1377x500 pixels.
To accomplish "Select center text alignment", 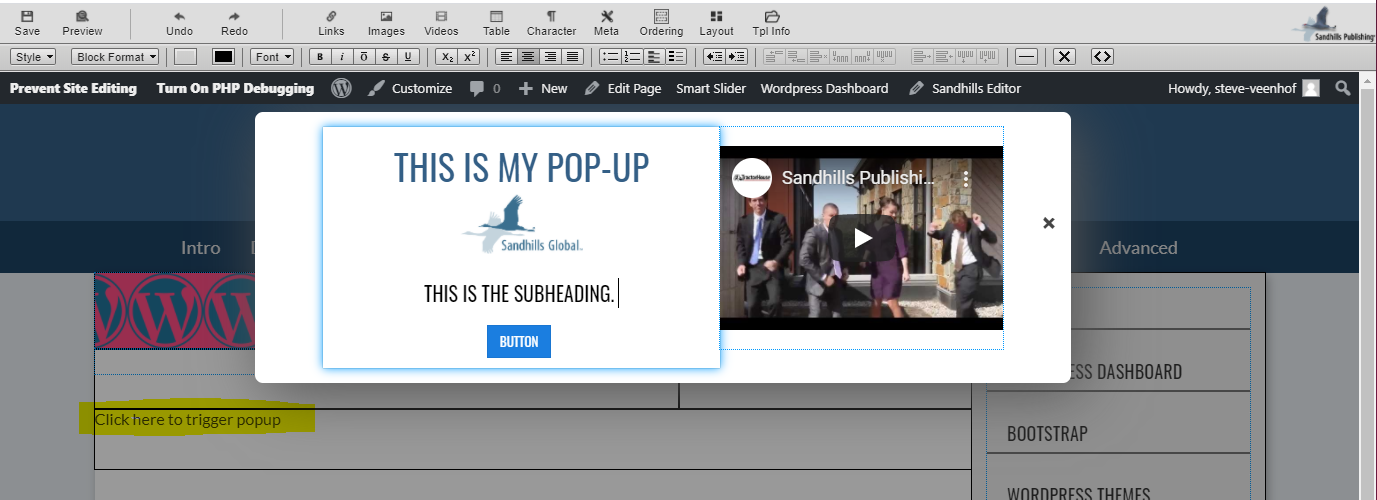I will [529, 57].
